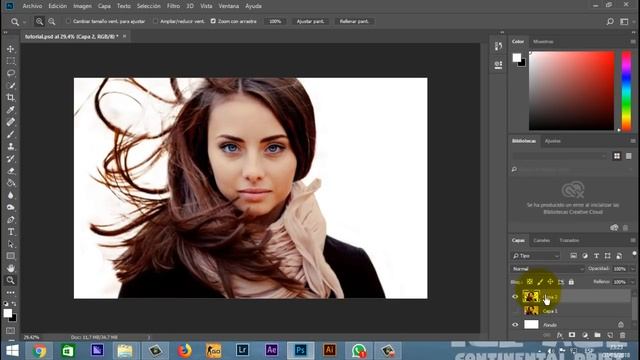Select the History Brush tool
640x360 pixels.
(11, 159)
